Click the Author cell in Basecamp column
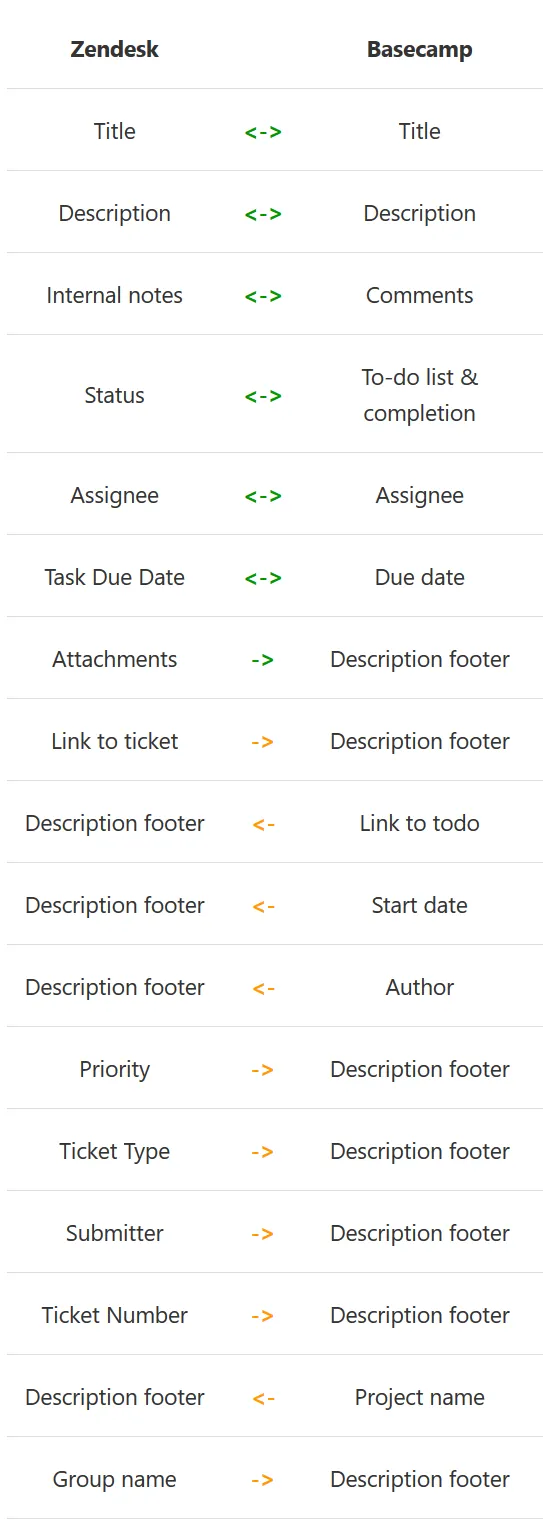The height and width of the screenshot is (1535, 543). [420, 987]
